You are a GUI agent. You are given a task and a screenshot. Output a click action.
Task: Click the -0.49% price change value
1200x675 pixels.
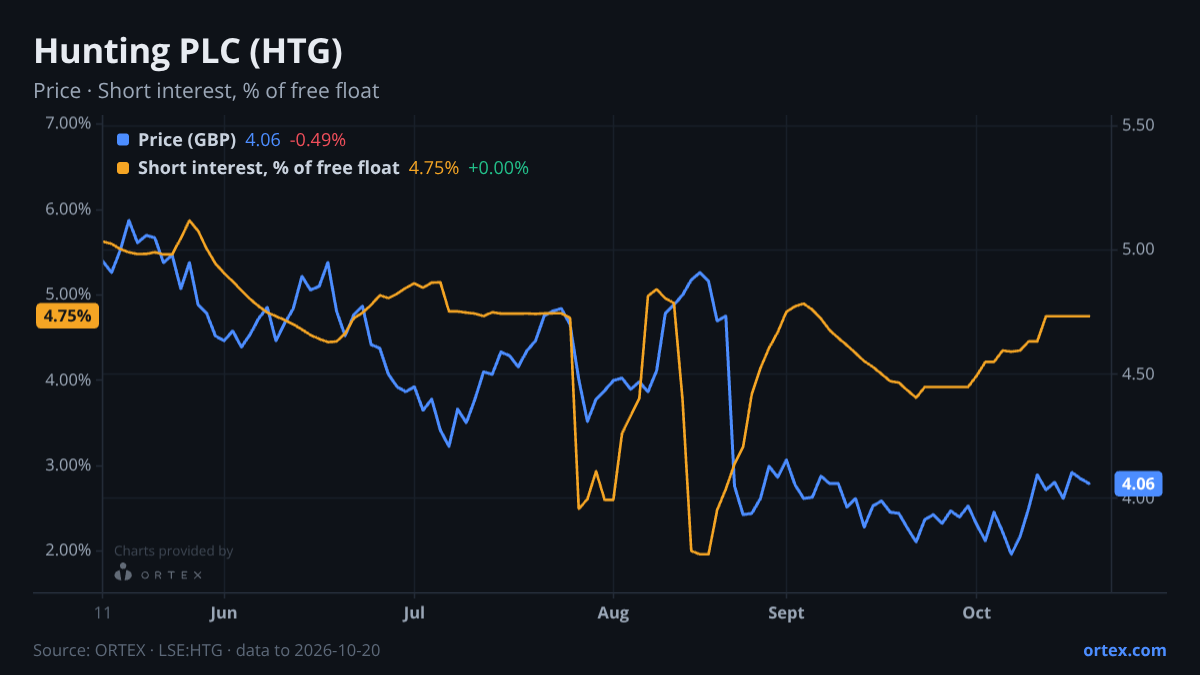click(318, 140)
